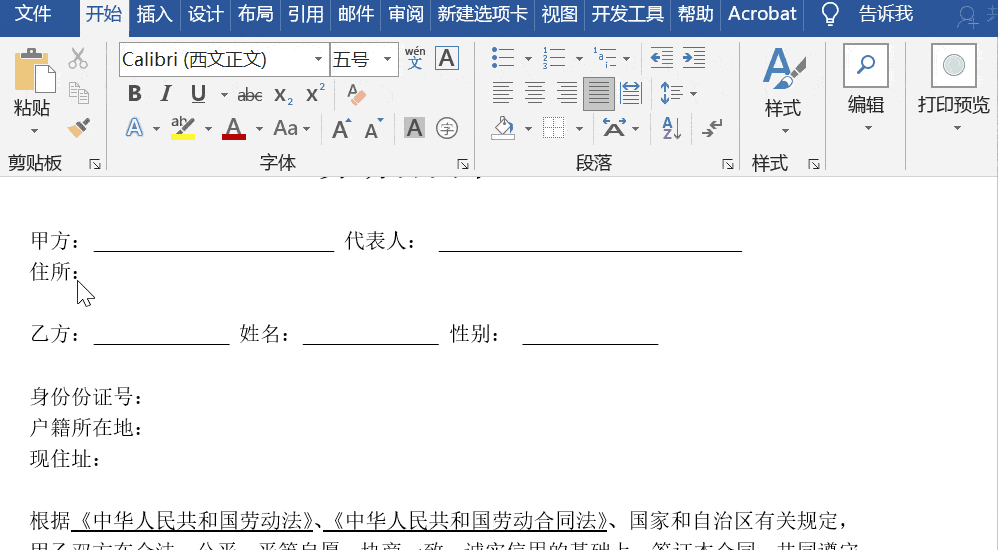This screenshot has width=998, height=550.
Task: Apply paragraph shading paint bucket
Action: [503, 128]
